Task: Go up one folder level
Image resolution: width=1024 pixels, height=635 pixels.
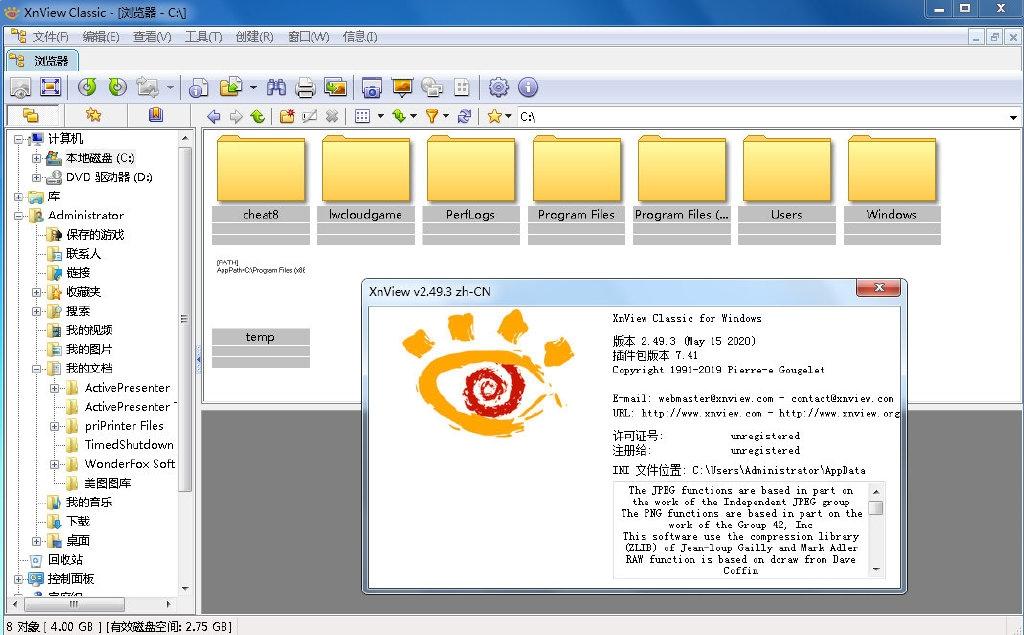Action: pos(258,116)
